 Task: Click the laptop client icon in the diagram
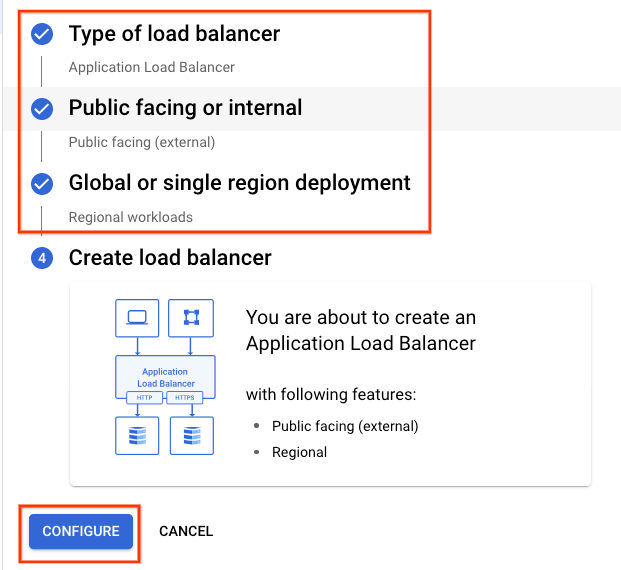click(x=138, y=318)
